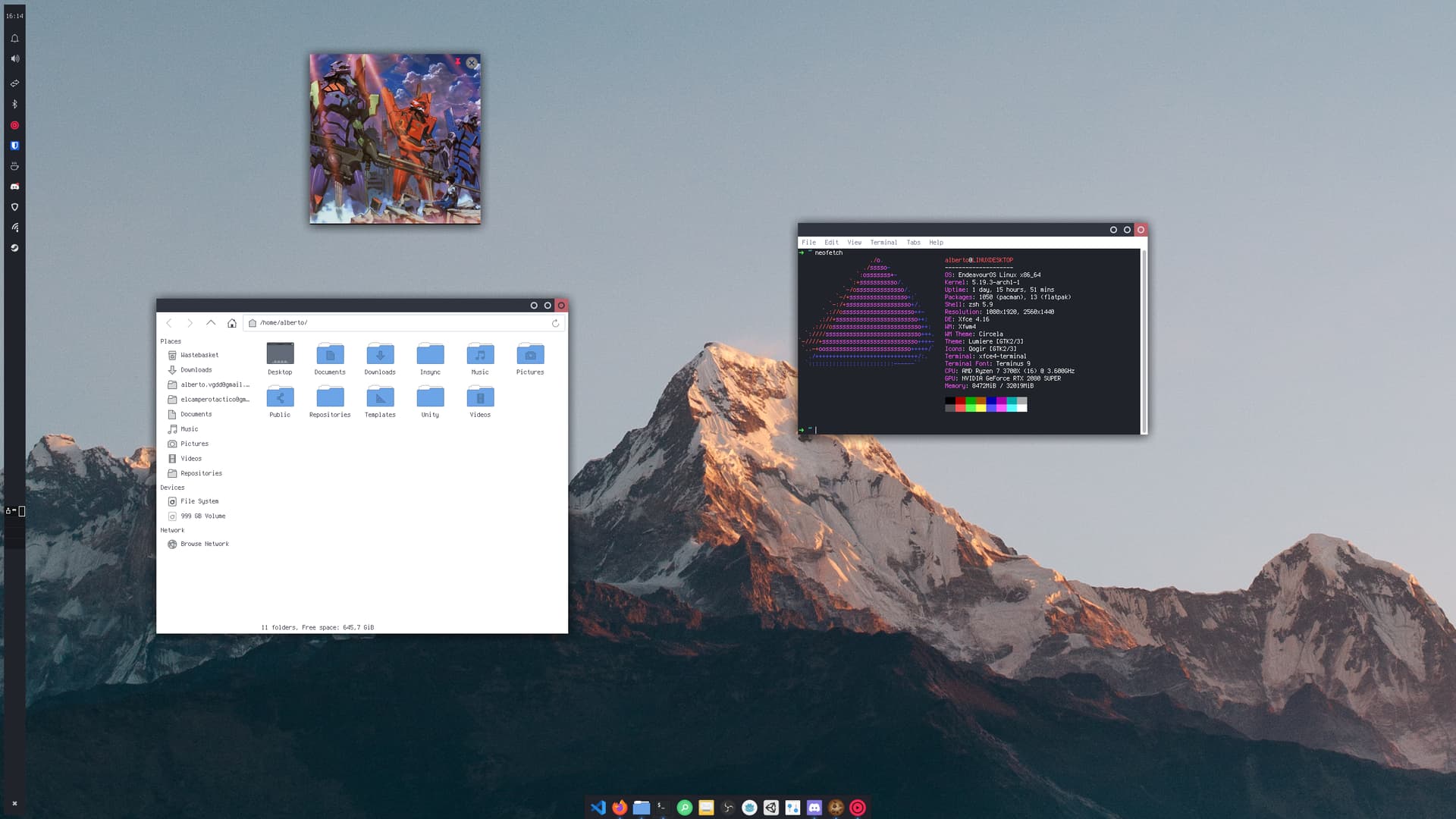Image resolution: width=1456 pixels, height=819 pixels.
Task: Select the Pictures folder in main pane
Action: (x=530, y=359)
